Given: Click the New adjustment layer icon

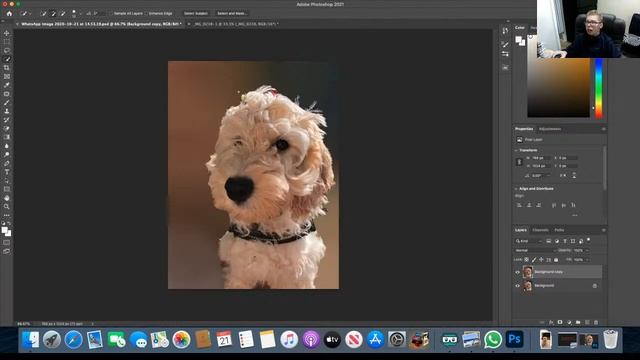Looking at the screenshot, I should pos(569,322).
